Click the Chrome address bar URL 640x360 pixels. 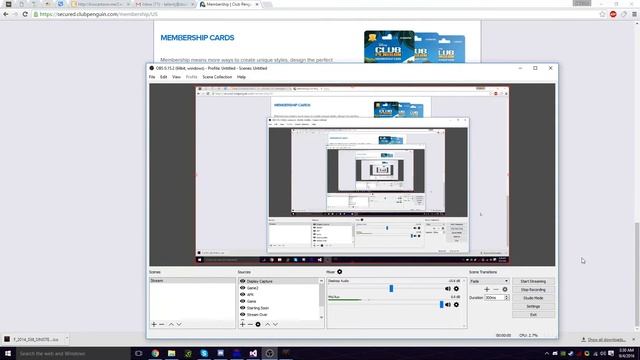(98, 14)
